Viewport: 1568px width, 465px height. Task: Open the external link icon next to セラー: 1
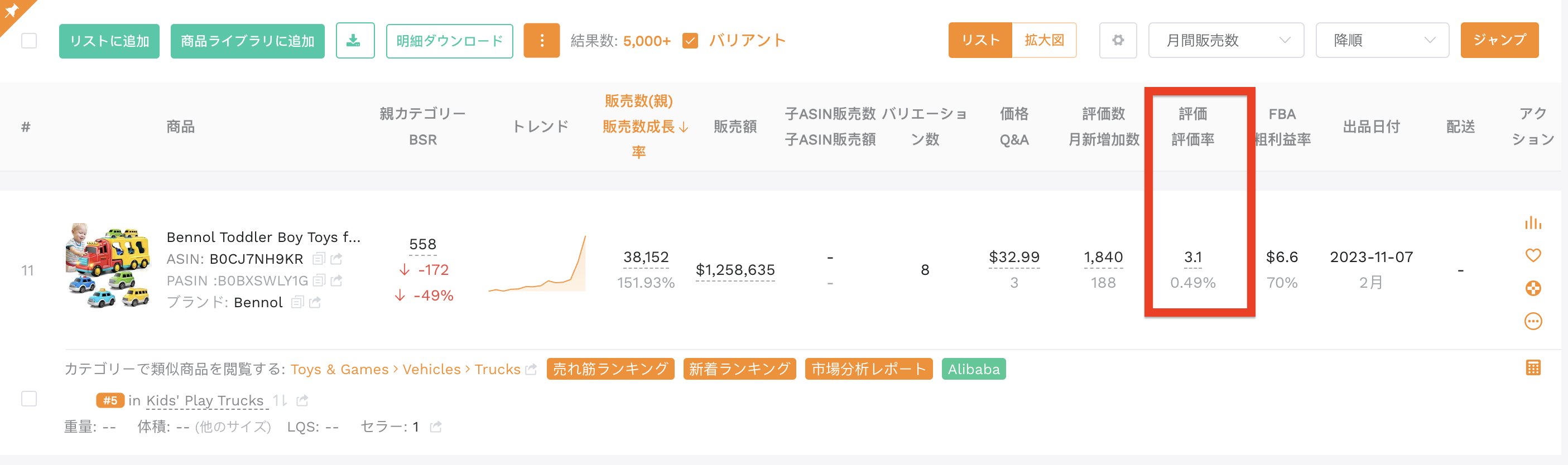435,427
